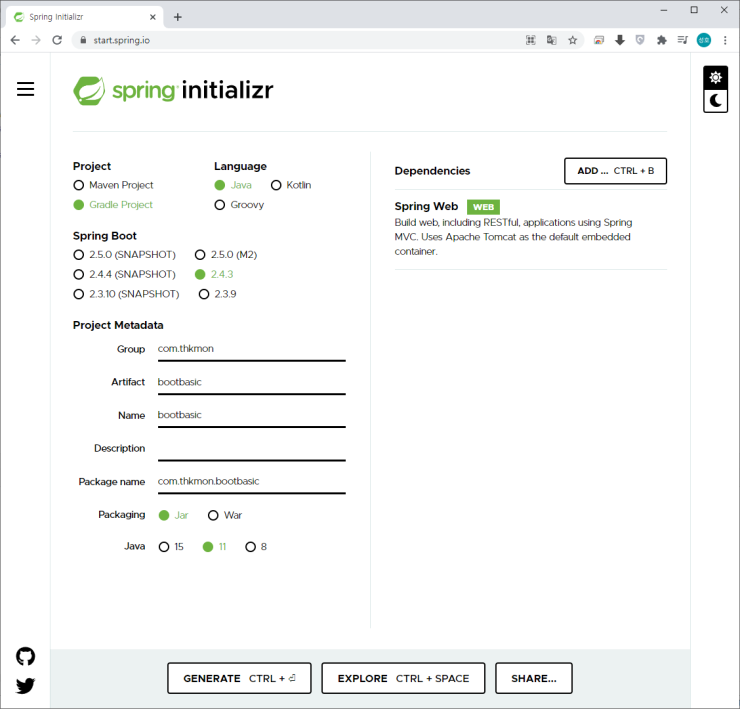This screenshot has height=709, width=740.
Task: Open the GitHub link icon
Action: (25, 656)
